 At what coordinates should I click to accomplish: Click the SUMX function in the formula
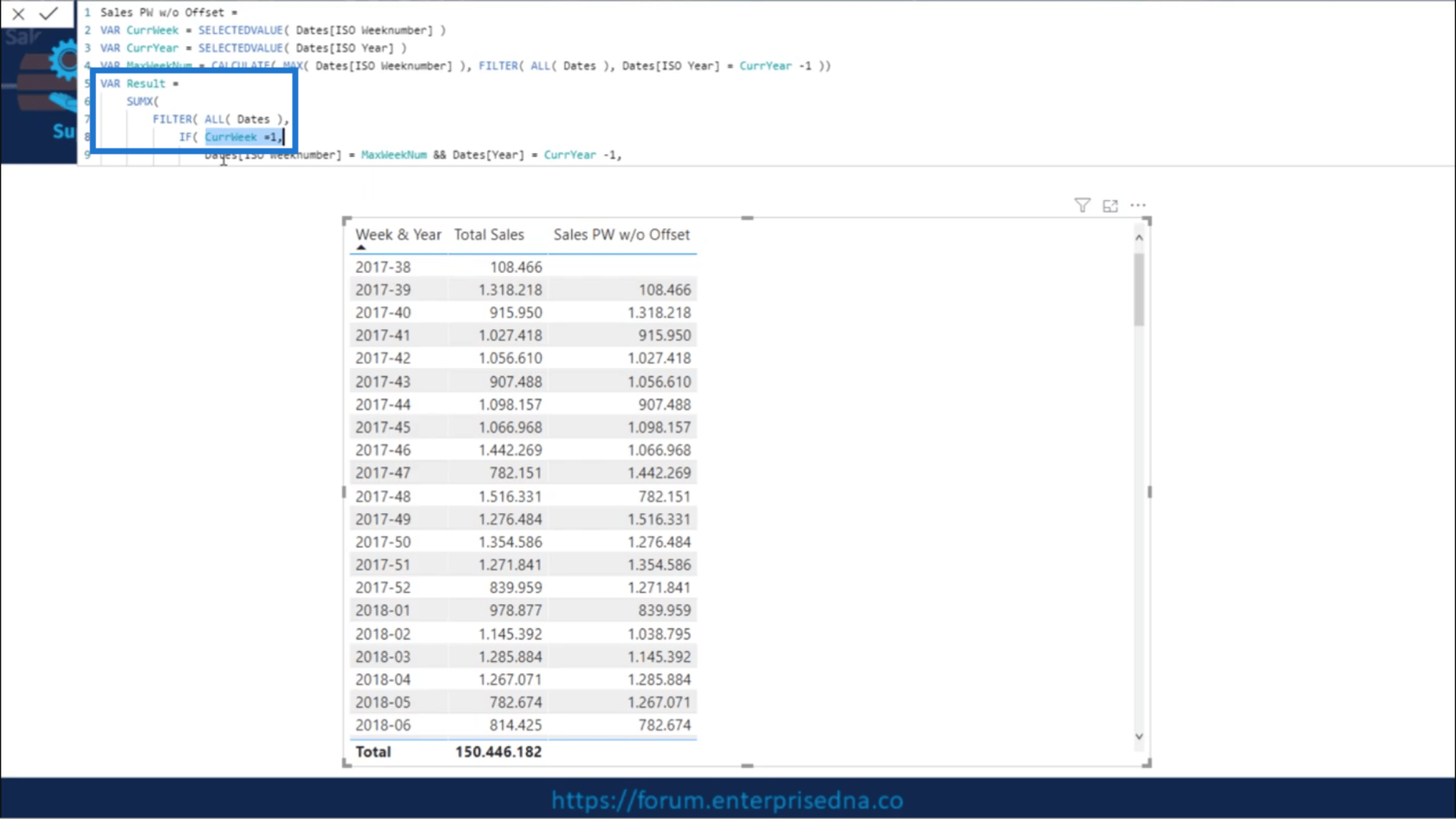(142, 101)
